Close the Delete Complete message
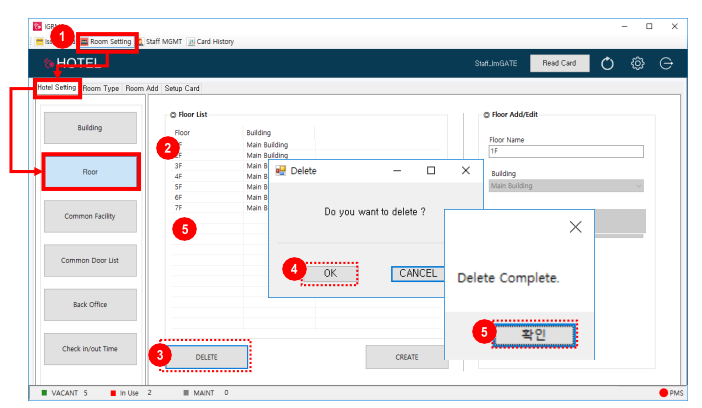 (575, 227)
